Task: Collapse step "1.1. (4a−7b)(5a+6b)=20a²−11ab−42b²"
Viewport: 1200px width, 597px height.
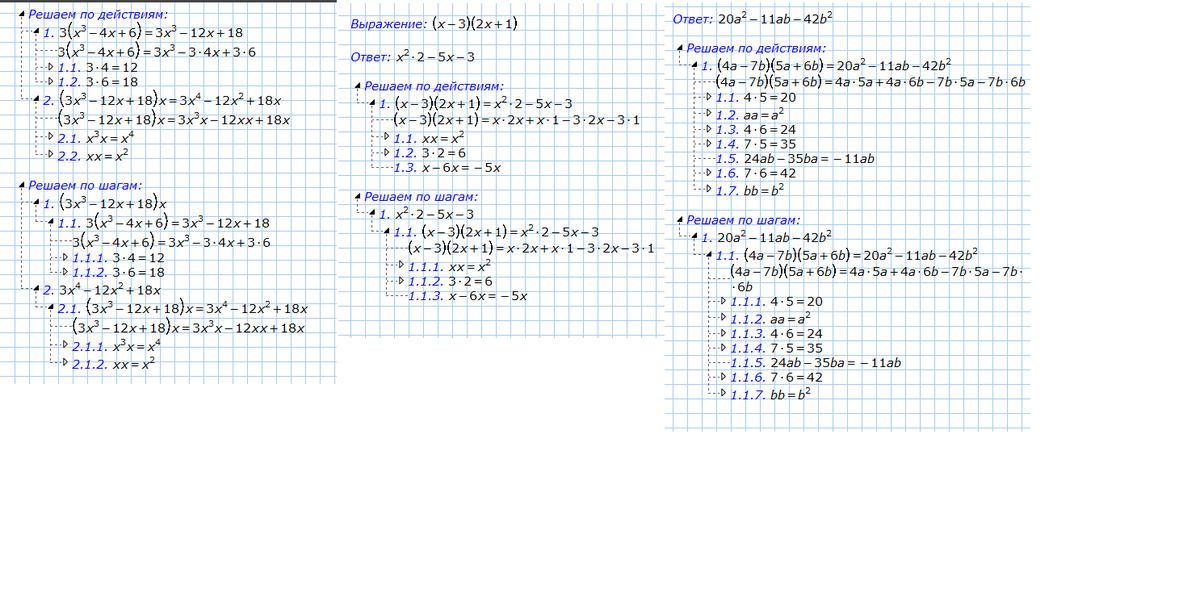Action: [710, 255]
